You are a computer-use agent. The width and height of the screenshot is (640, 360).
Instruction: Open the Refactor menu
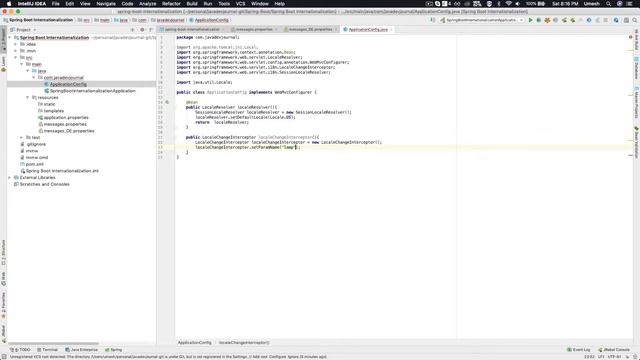[171, 4]
